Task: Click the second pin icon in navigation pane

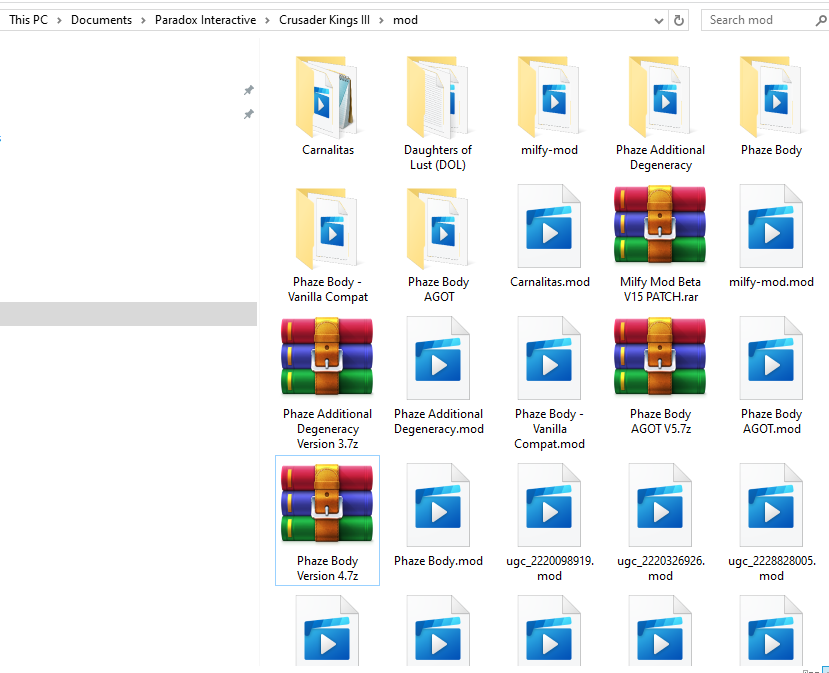Action: tap(248, 114)
